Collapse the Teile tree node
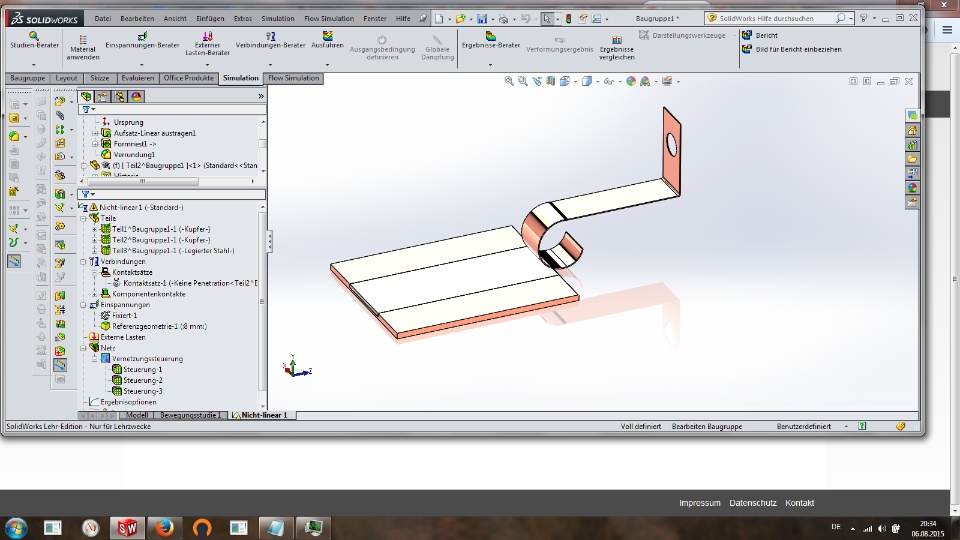 tap(84, 218)
